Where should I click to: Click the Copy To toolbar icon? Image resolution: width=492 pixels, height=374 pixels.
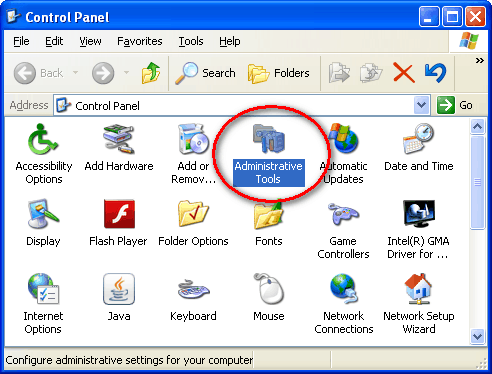click(x=371, y=73)
